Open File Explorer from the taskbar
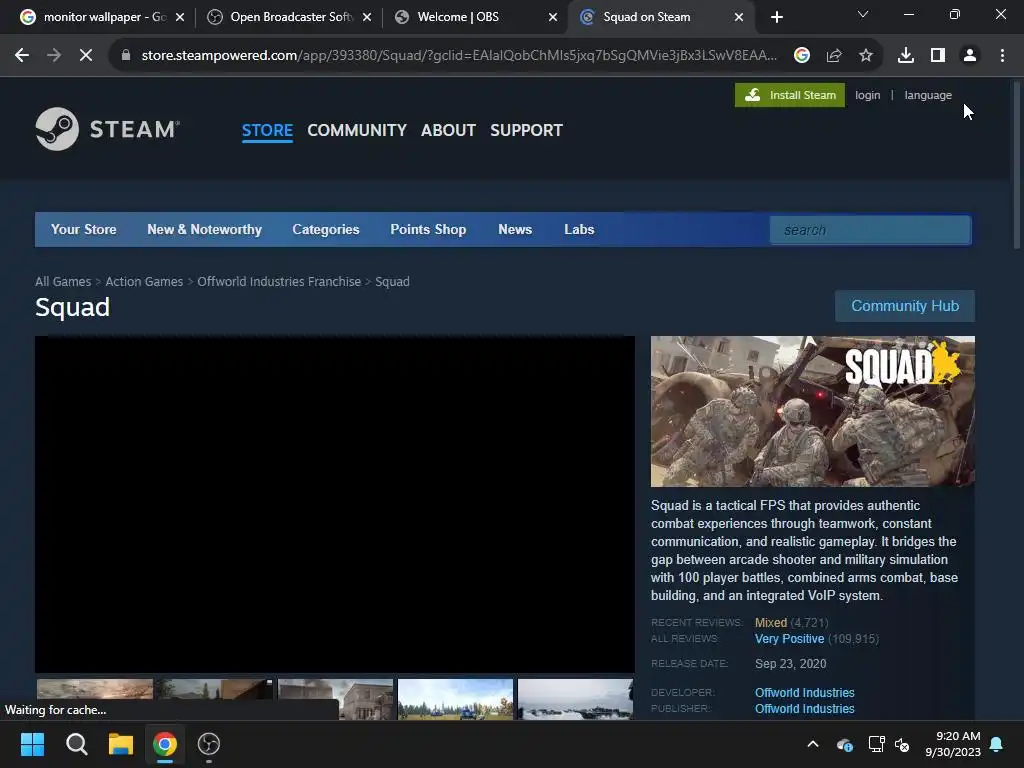This screenshot has height=768, width=1024. 121,744
